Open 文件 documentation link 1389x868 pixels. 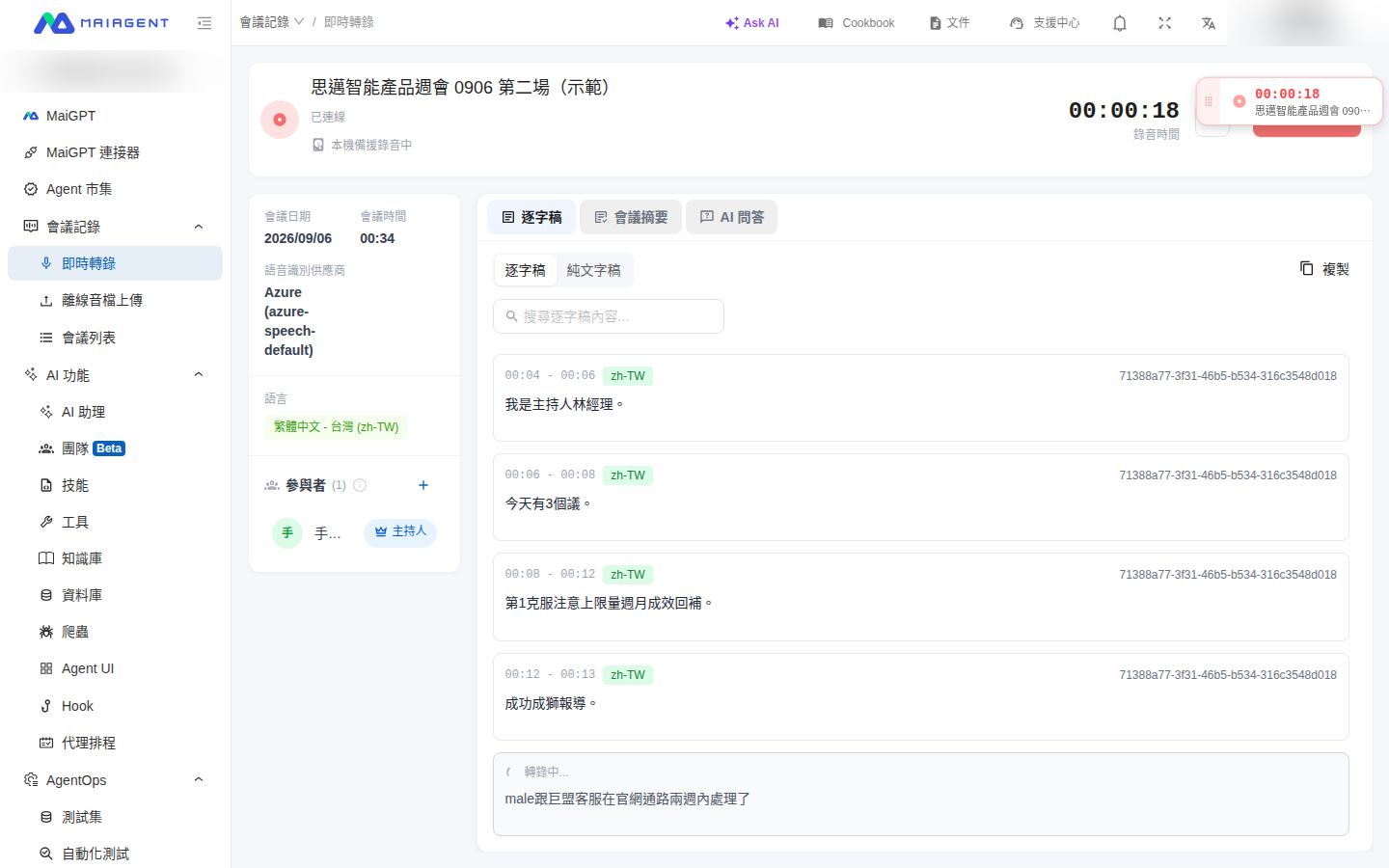(x=949, y=23)
